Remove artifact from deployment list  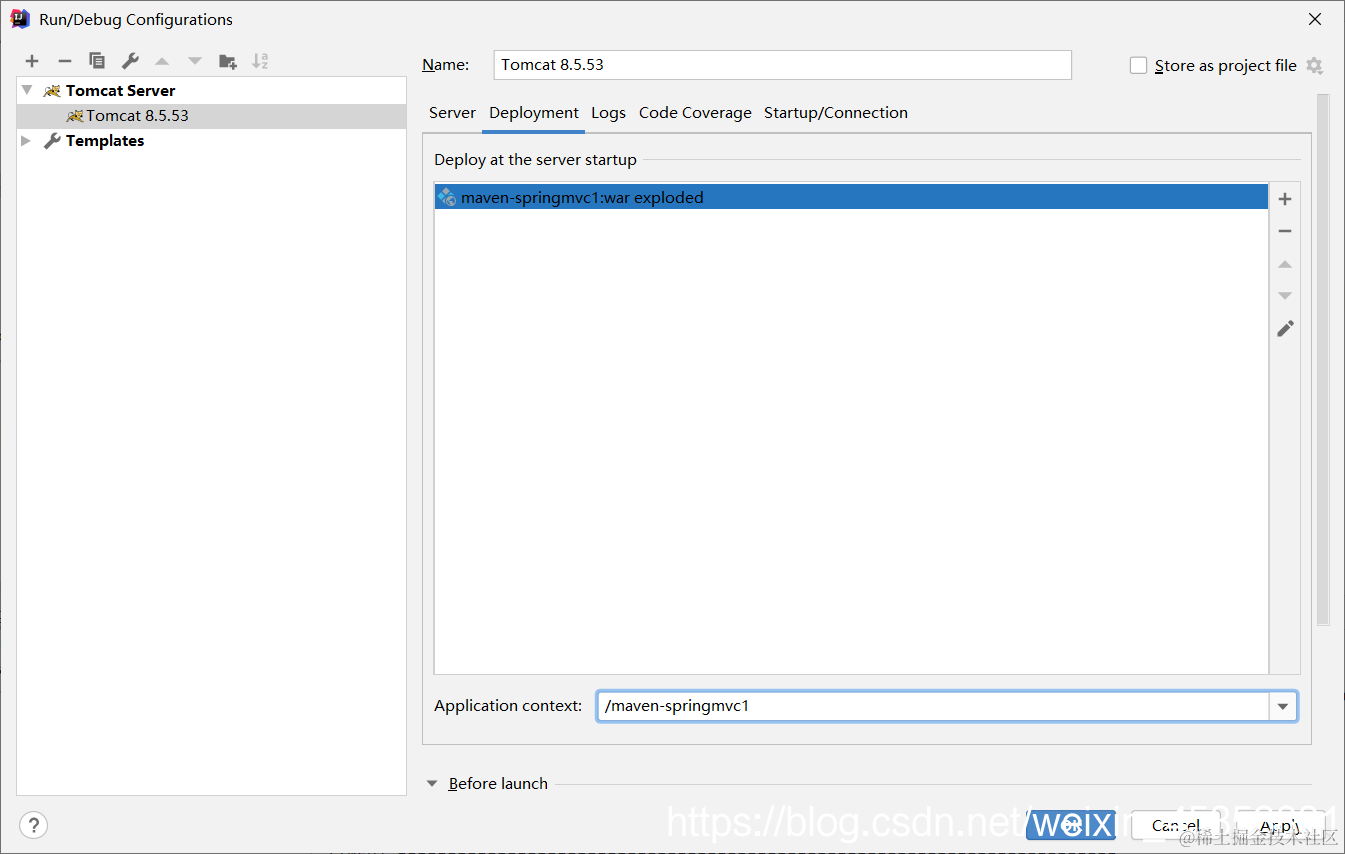tap(1285, 231)
